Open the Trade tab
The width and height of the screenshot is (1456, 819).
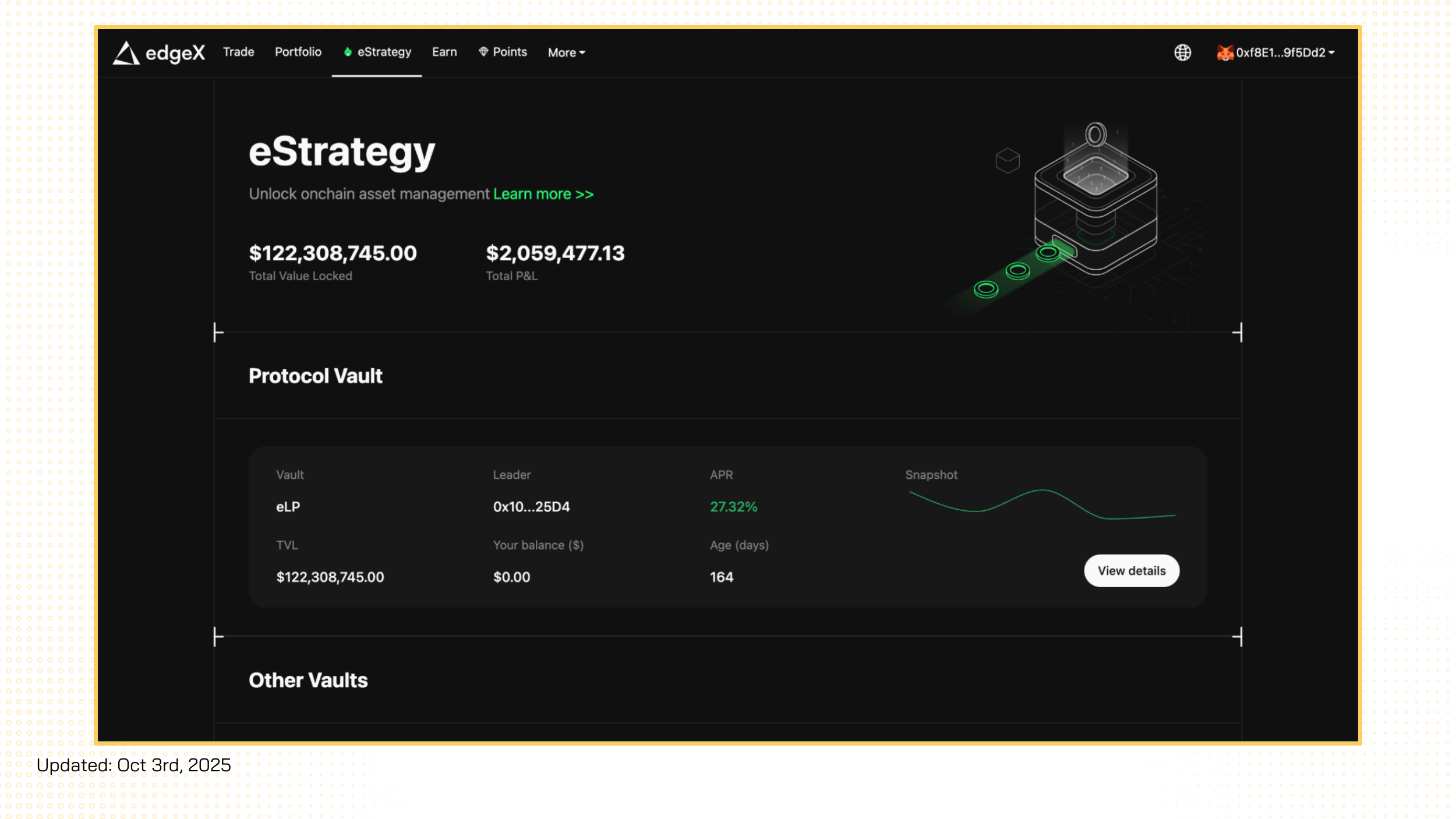pos(238,52)
